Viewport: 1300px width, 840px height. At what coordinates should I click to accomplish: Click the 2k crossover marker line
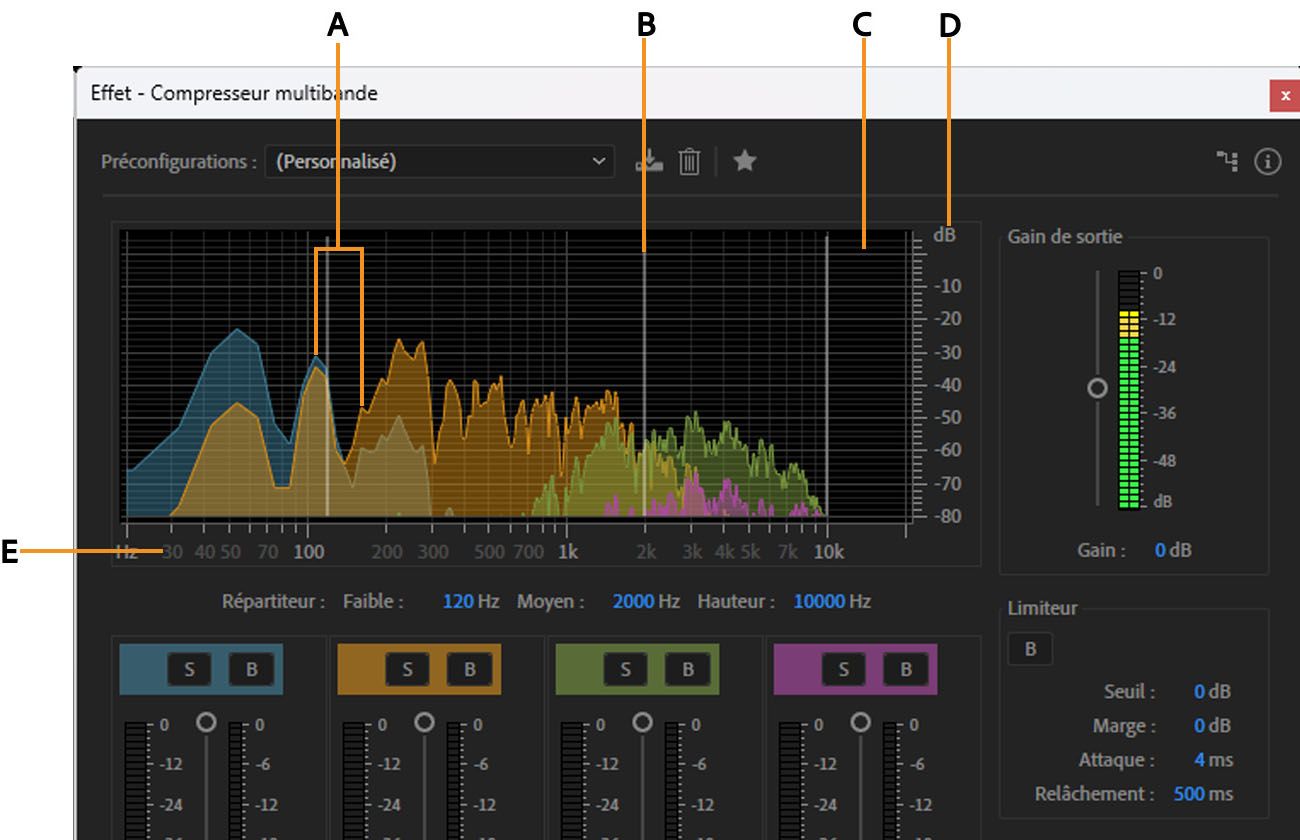pos(644,375)
